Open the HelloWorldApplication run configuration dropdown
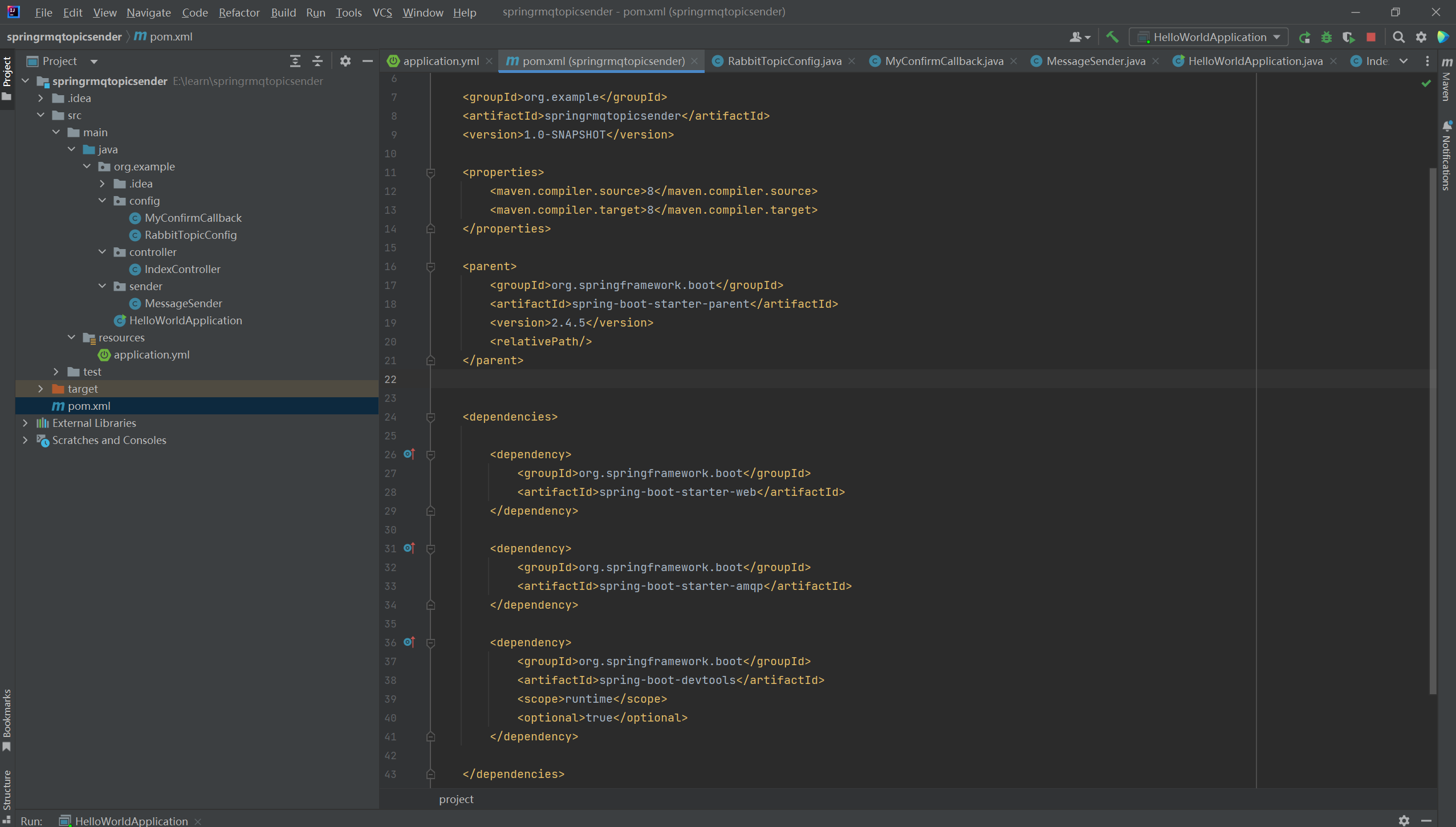 (x=1209, y=38)
